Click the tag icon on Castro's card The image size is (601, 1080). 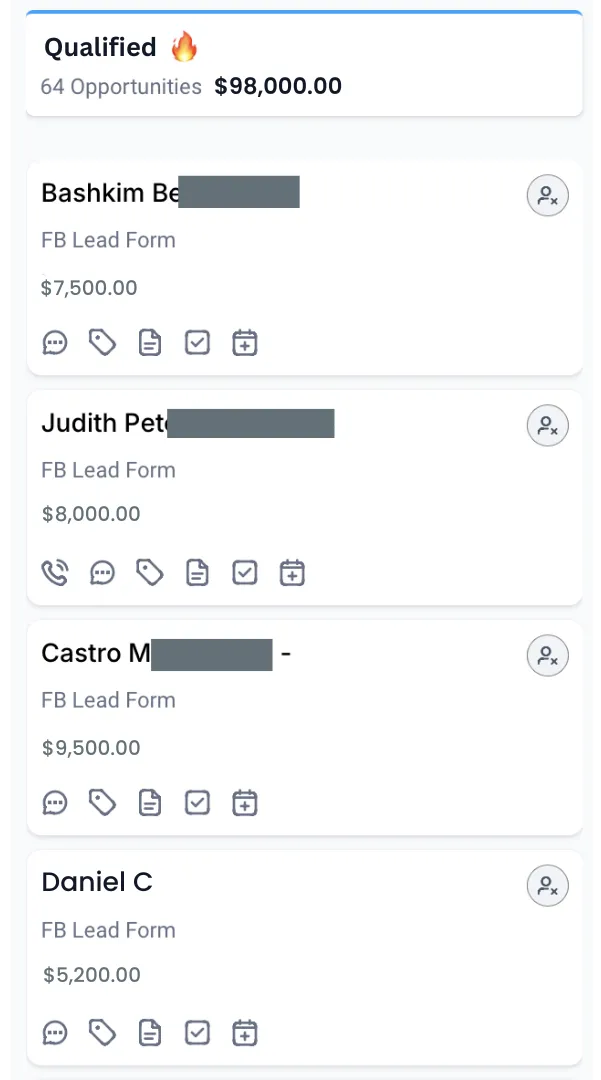click(102, 802)
